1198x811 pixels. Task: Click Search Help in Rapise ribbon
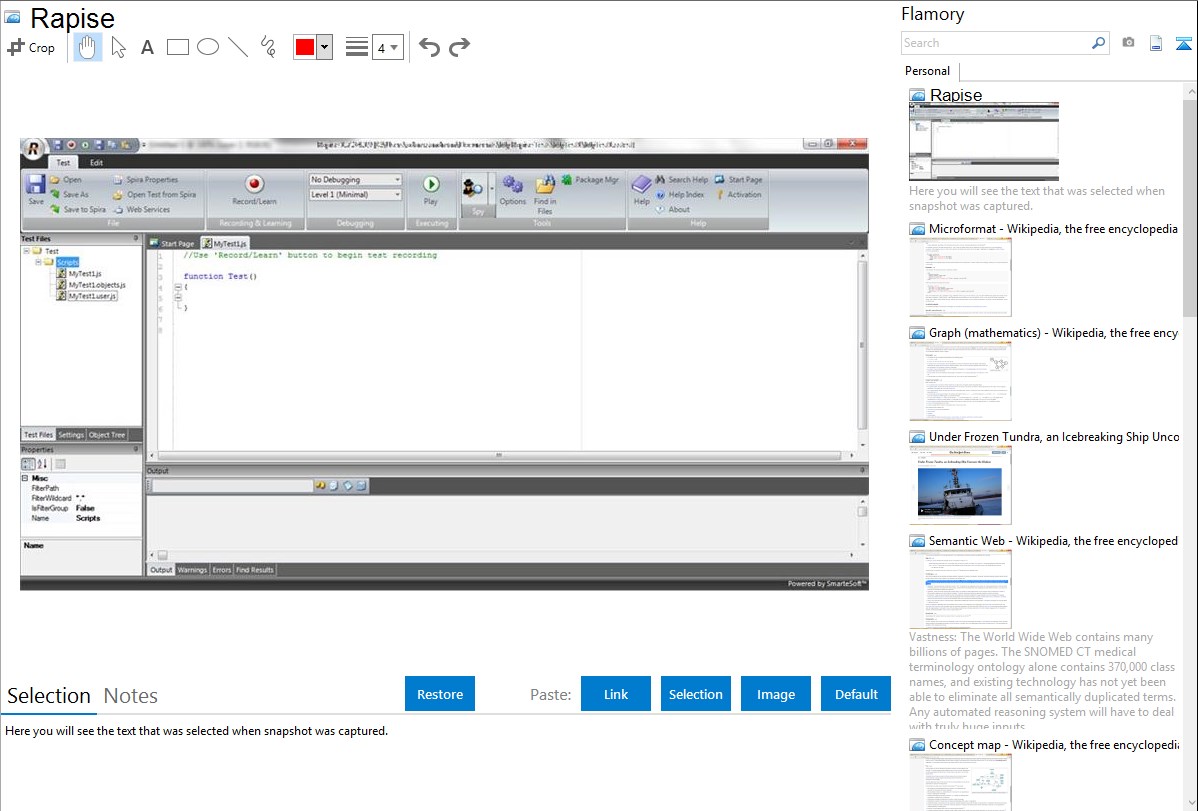coord(682,180)
